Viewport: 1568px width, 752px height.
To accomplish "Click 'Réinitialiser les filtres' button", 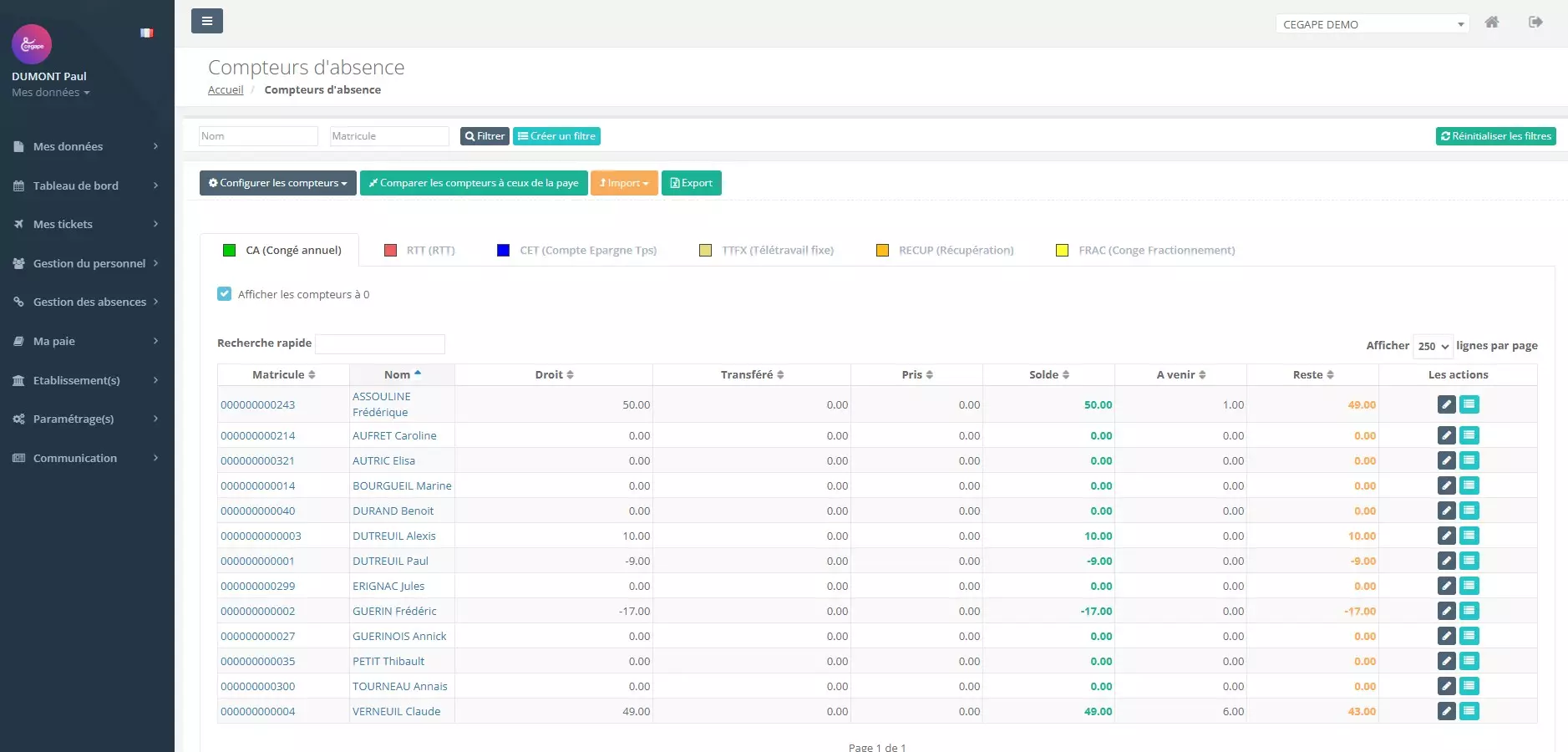I will coord(1495,136).
